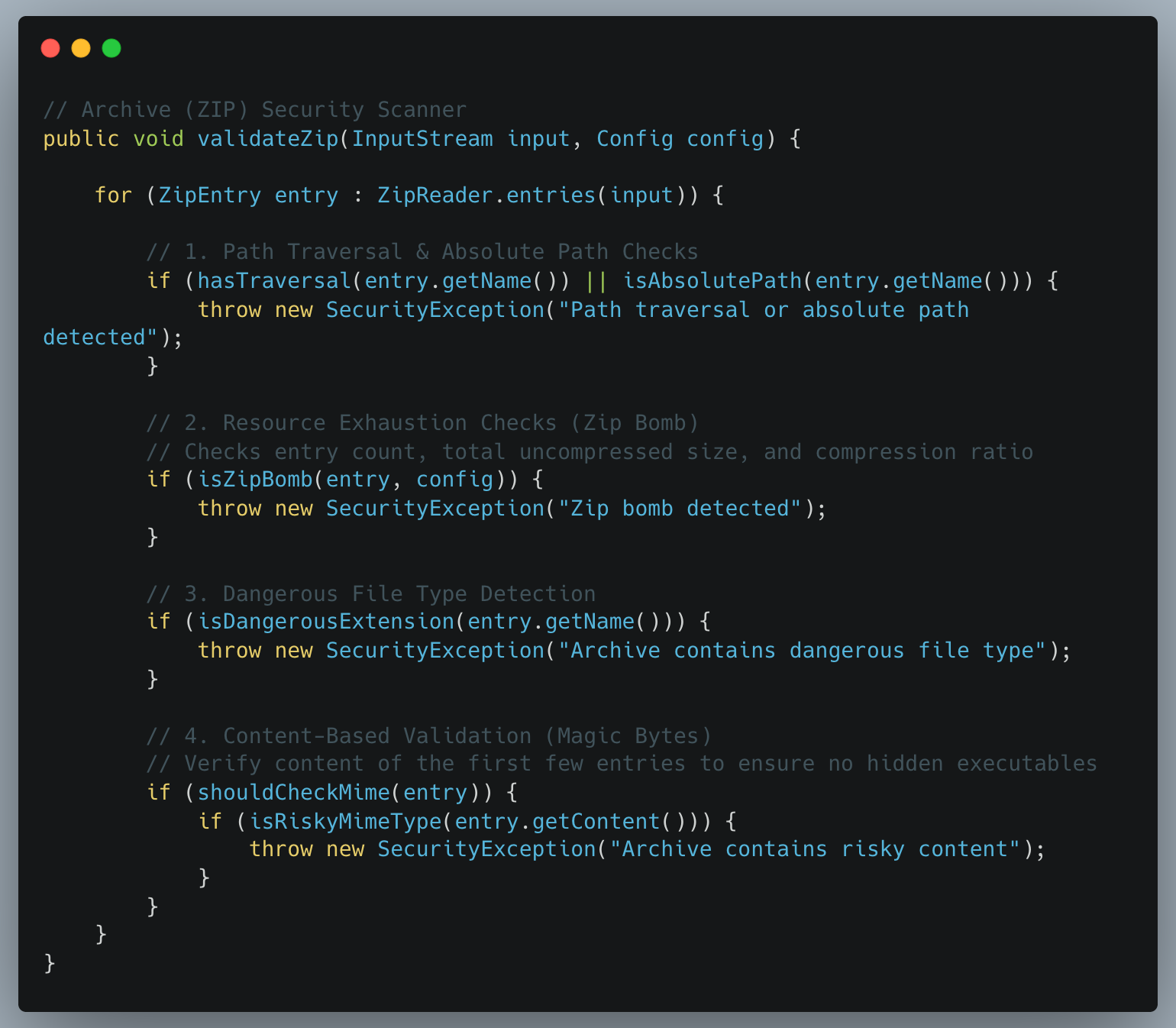Click the Content-Based Validation (Magic Bytes) comment

428,736
